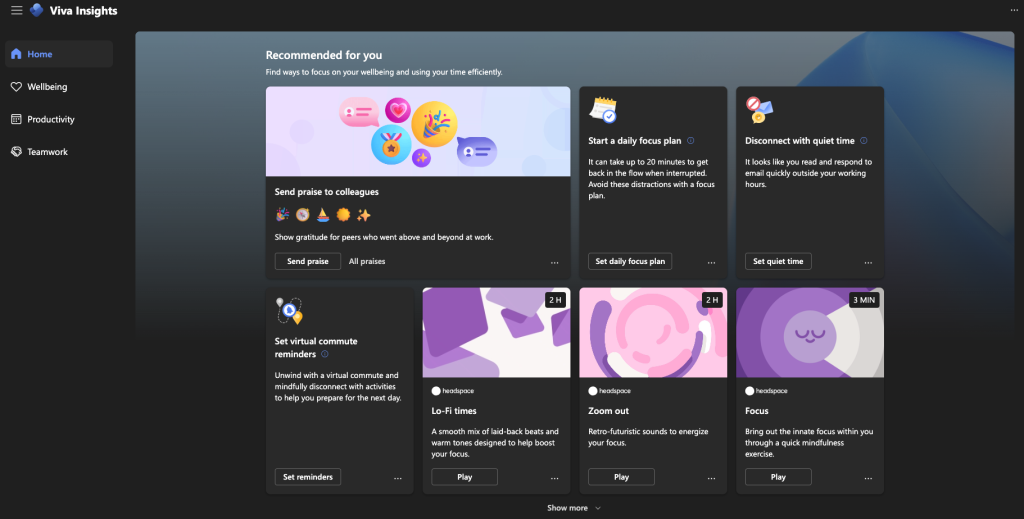Screen dimensions: 1024x519
Task: Open the Productivity section
Action: coord(50,119)
